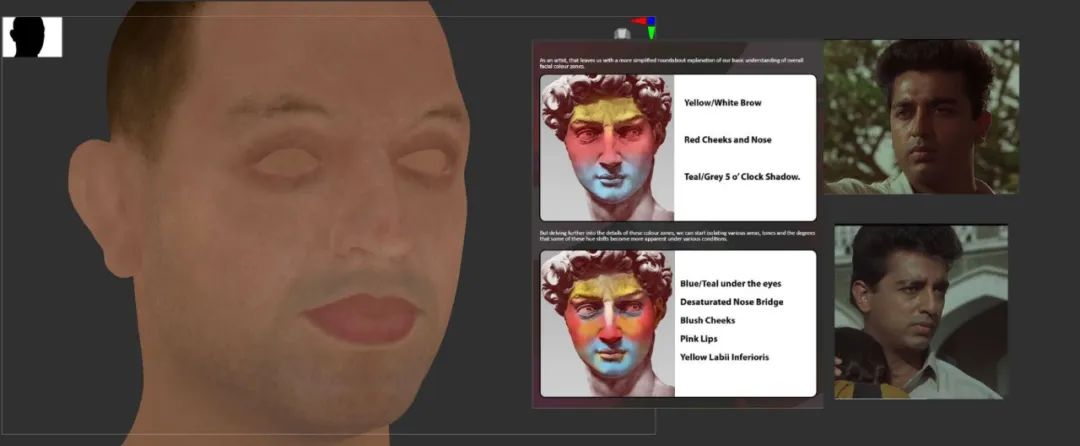Click the green axis cone on gizmo

[x=652, y=33]
